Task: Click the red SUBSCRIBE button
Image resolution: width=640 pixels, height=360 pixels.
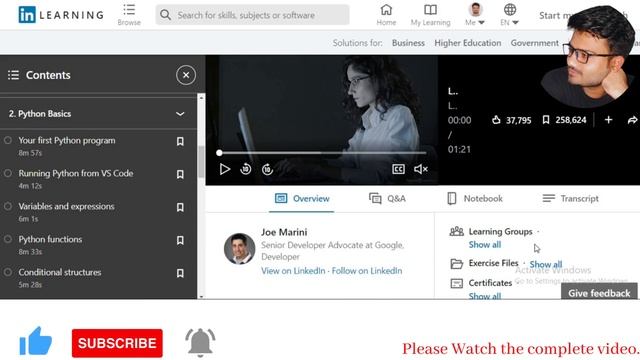Action: point(117,343)
